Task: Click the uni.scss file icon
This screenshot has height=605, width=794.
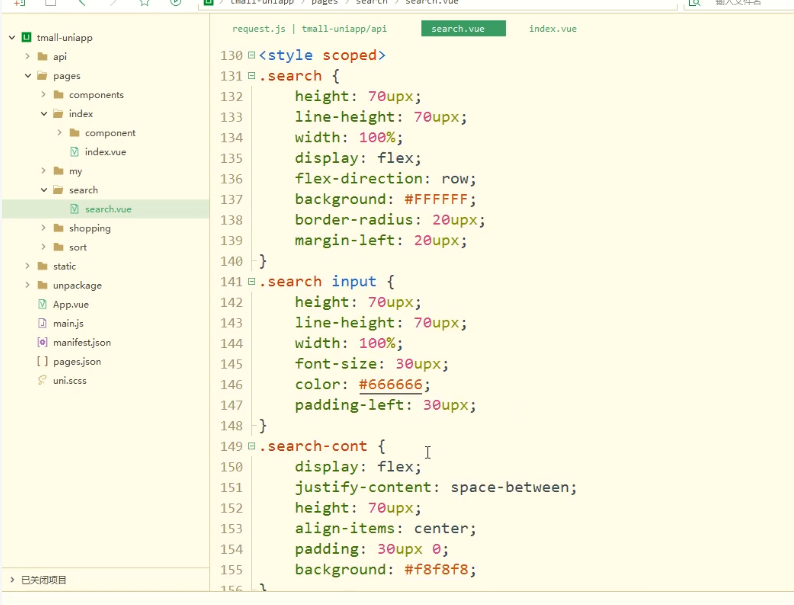Action: (x=43, y=380)
